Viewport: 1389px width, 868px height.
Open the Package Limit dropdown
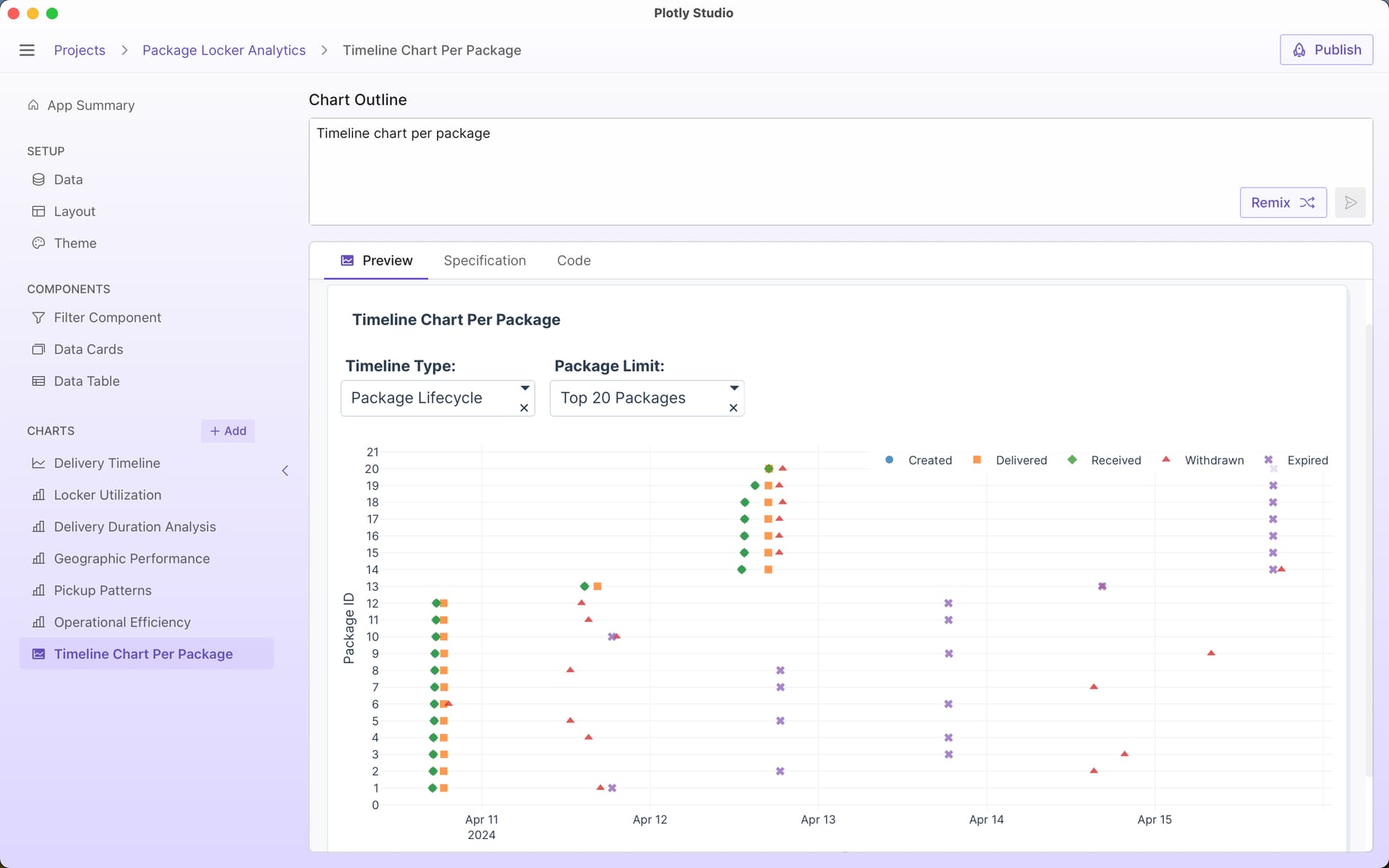734,388
